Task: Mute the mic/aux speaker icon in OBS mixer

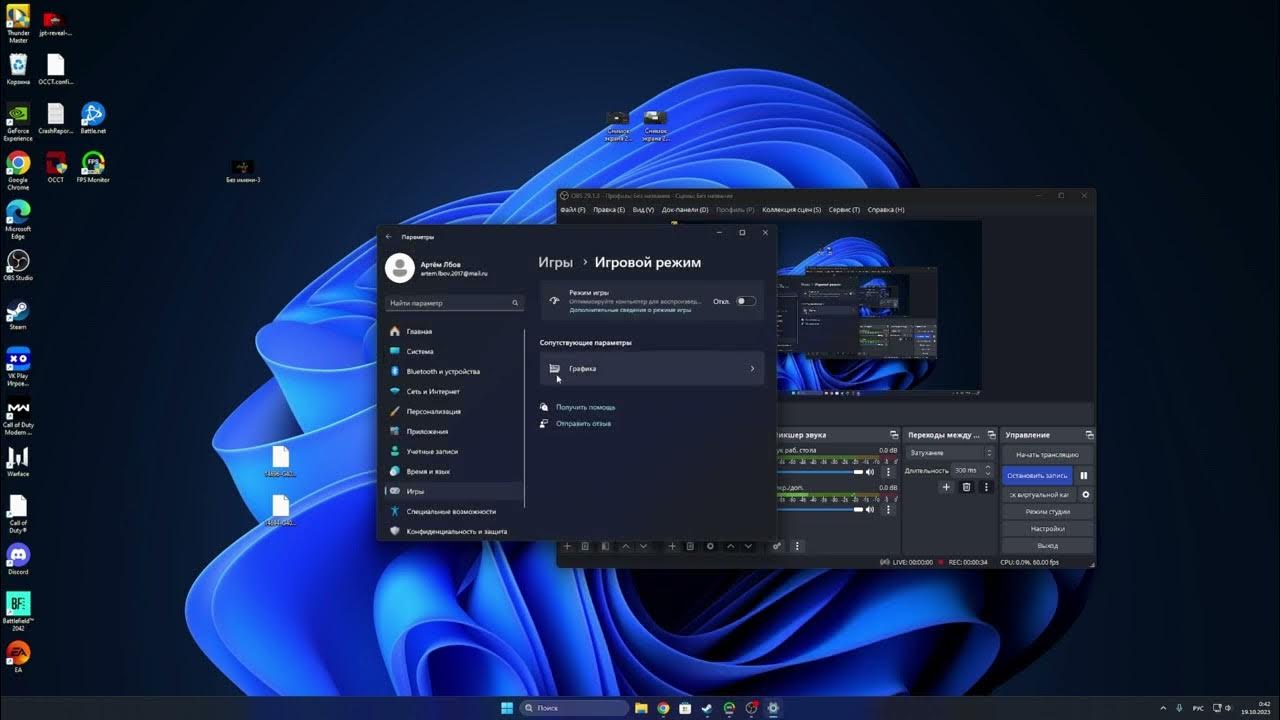Action: pyautogui.click(x=870, y=509)
